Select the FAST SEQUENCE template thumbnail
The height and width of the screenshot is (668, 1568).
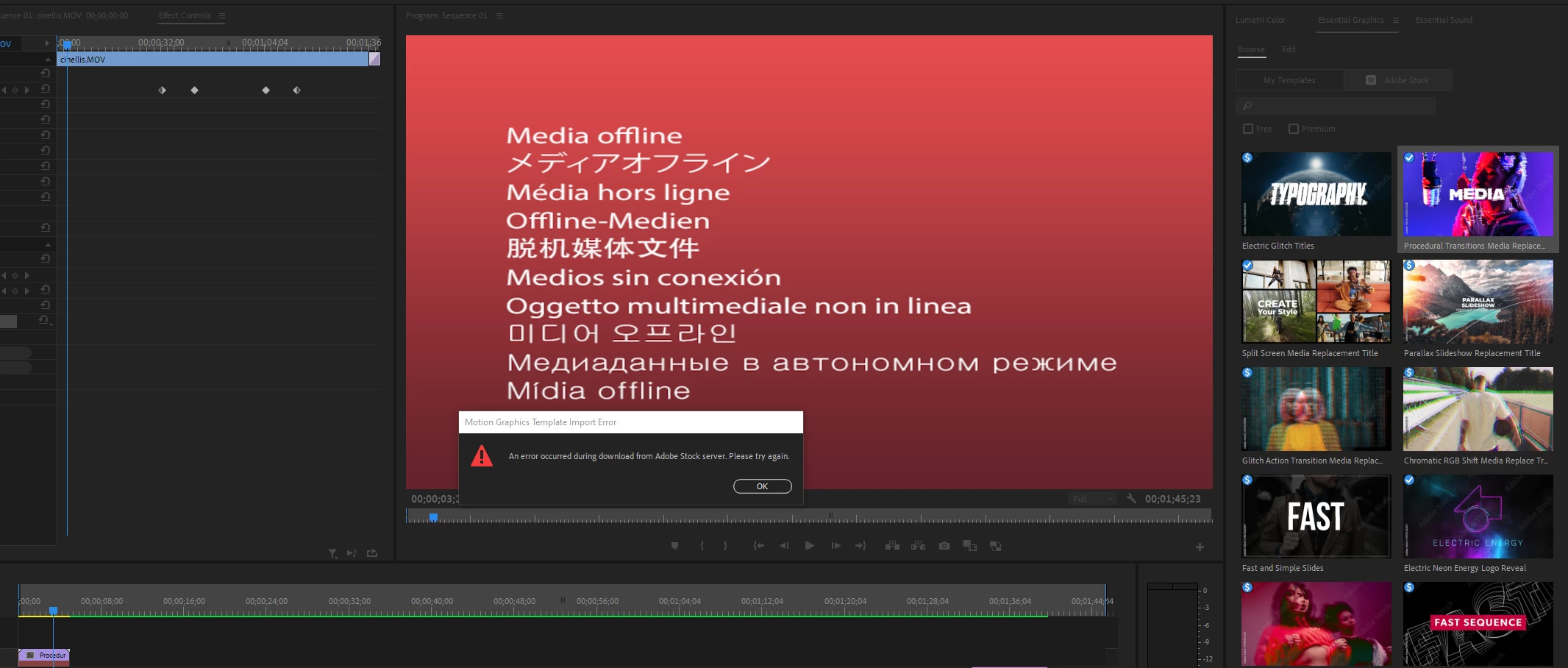click(x=1478, y=624)
